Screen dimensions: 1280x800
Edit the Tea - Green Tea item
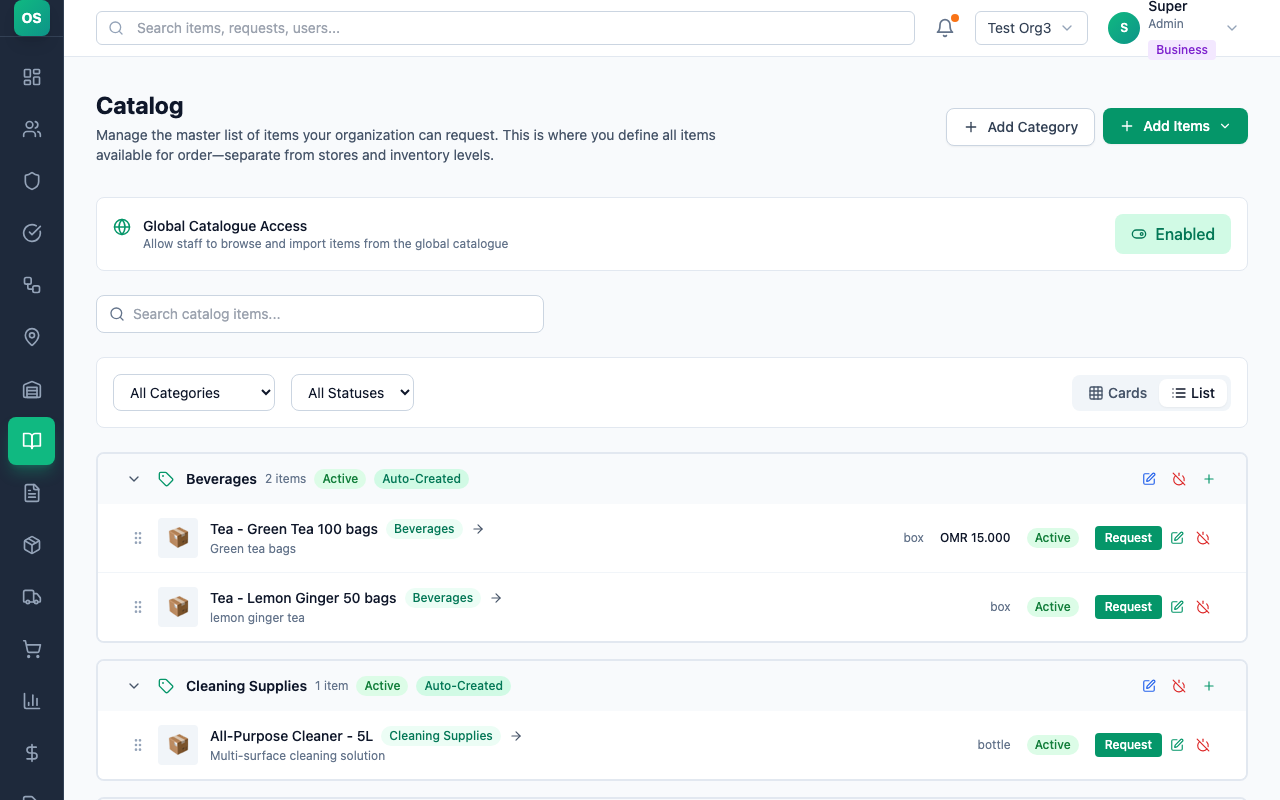coord(1177,538)
